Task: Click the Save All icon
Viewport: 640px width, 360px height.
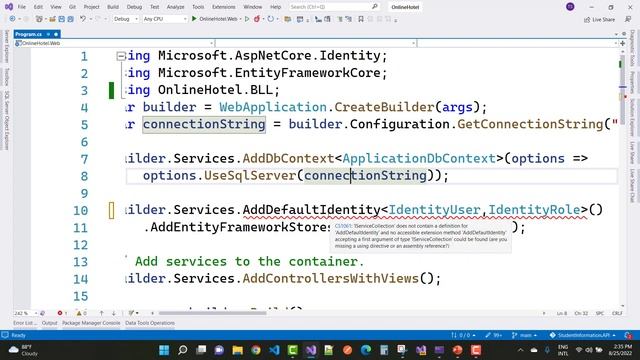Action: 71,19
